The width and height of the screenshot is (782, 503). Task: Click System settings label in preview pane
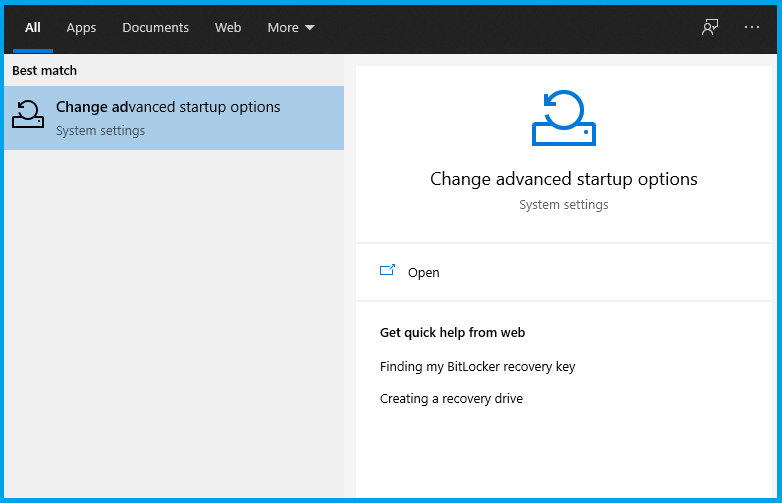[563, 205]
